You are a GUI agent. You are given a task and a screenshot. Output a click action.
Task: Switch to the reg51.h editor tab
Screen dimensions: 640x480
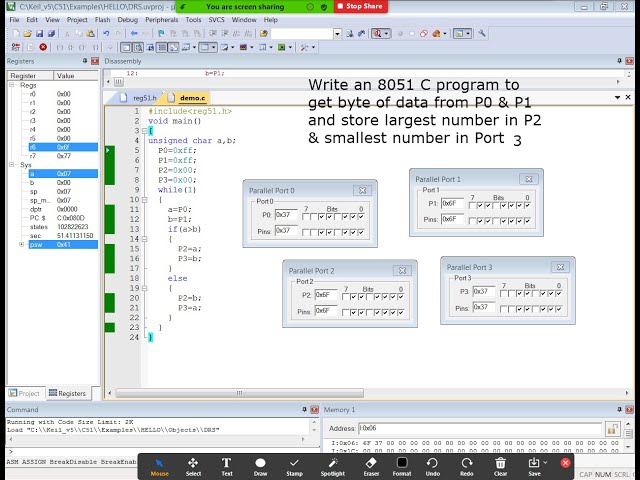point(146,98)
